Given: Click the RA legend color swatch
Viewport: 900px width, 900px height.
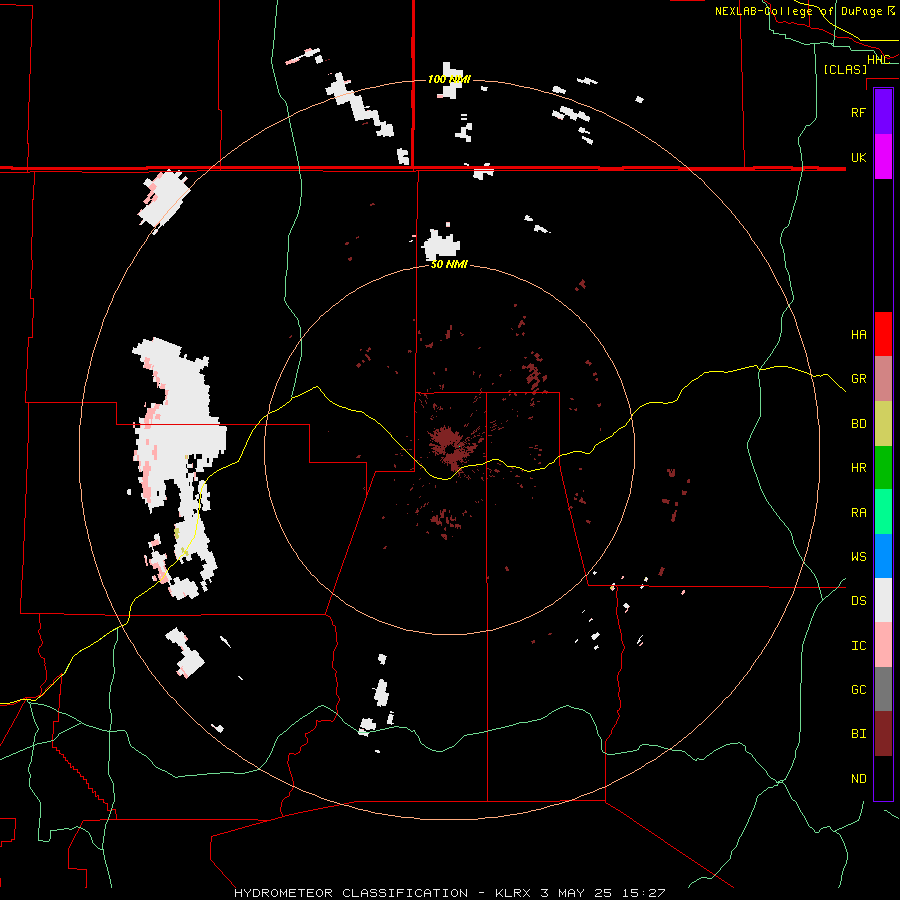Looking at the screenshot, I should point(883,512).
